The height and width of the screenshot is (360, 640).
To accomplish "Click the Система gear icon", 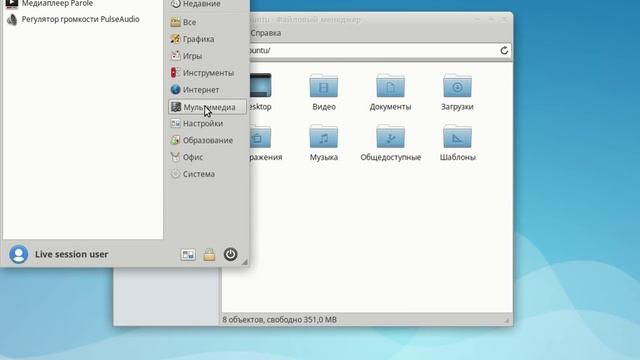I will tap(176, 174).
